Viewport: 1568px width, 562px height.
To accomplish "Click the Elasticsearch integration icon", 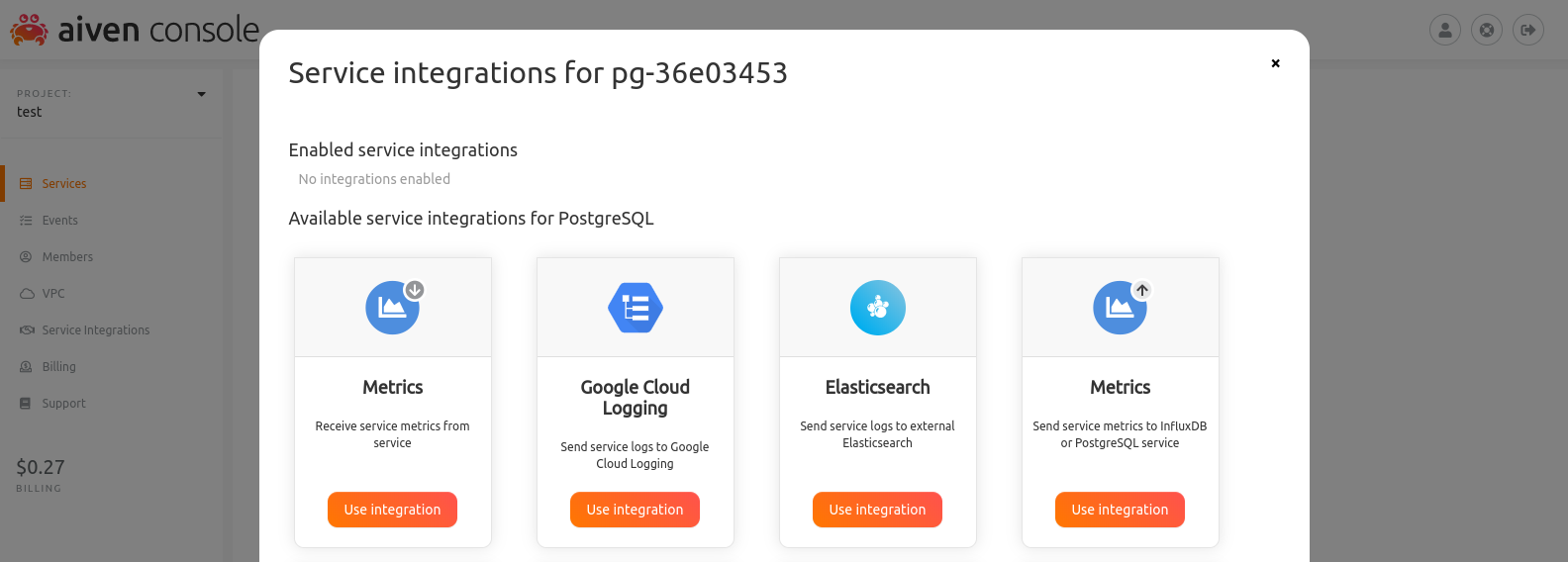I will pyautogui.click(x=878, y=308).
